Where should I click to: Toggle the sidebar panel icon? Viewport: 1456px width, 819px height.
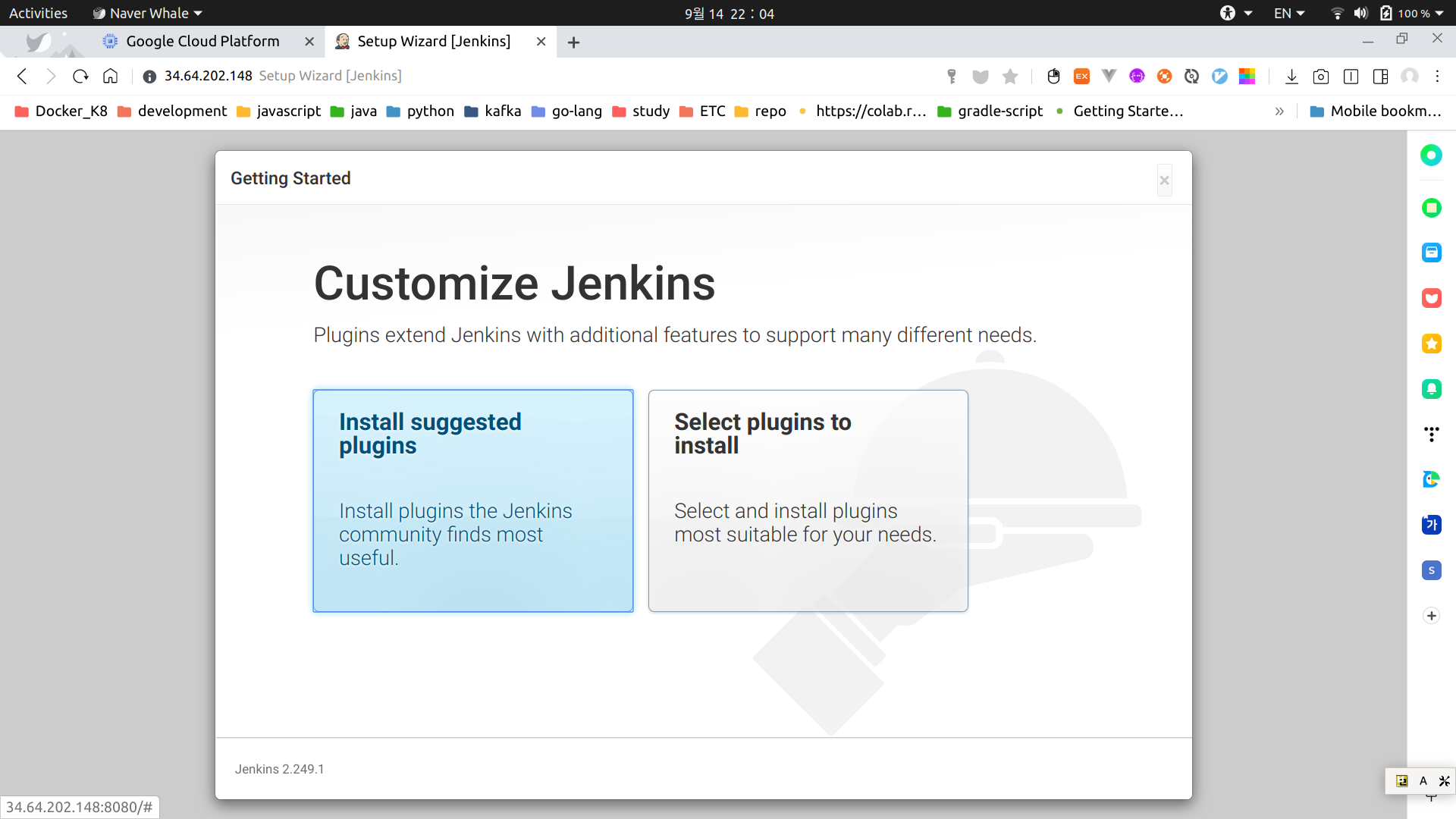pos(1380,76)
